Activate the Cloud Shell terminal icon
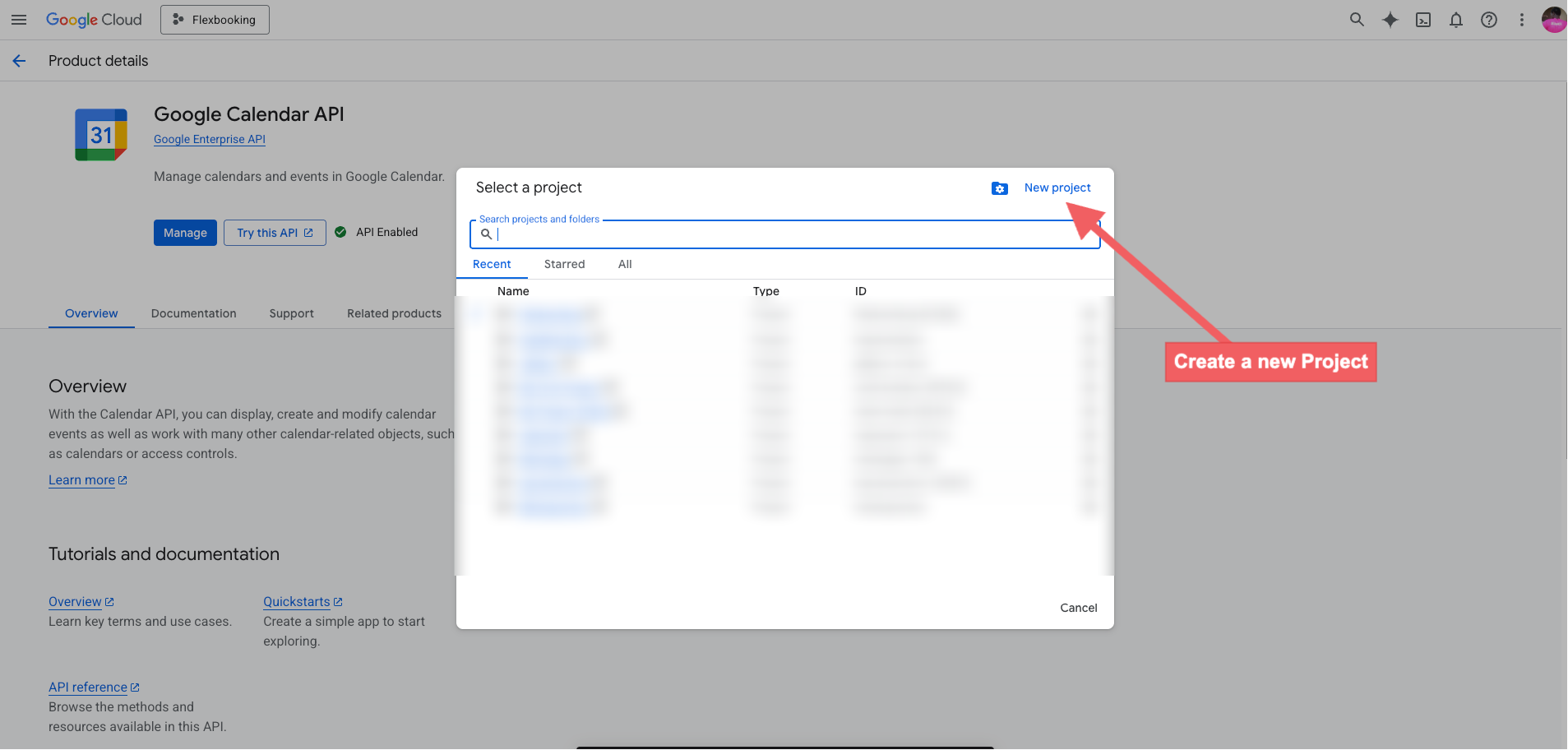Viewport: 1568px width, 750px height. click(x=1423, y=20)
